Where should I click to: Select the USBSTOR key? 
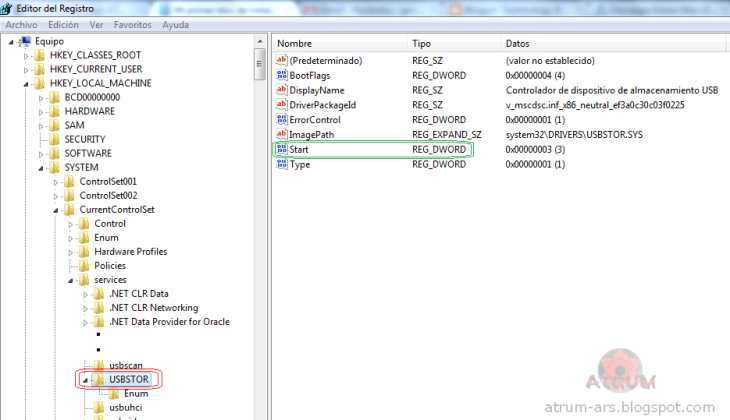(129, 379)
